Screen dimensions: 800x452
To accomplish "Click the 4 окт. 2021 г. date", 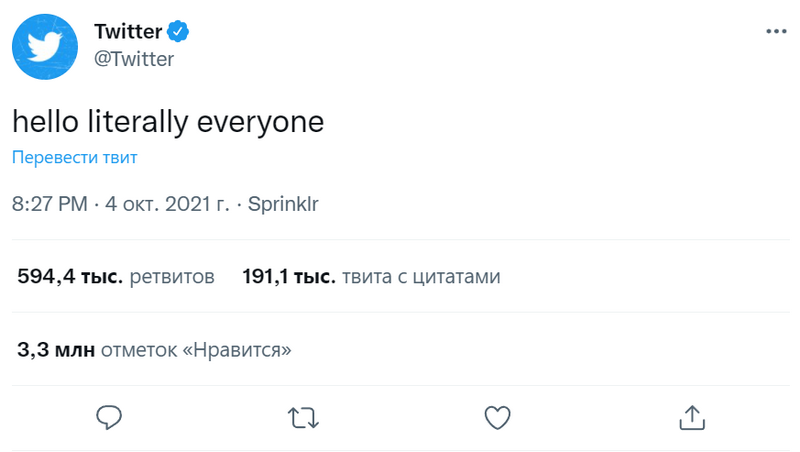I will [167, 204].
